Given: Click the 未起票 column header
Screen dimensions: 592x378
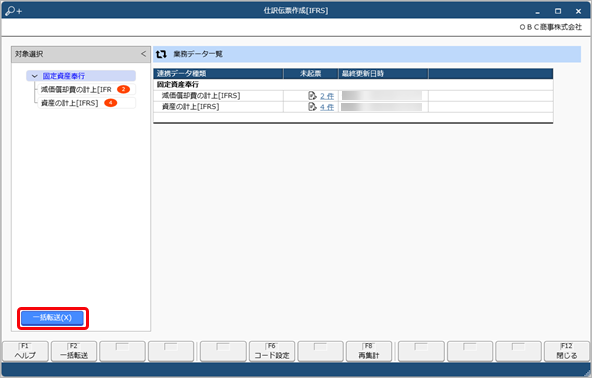Looking at the screenshot, I should tap(311, 74).
